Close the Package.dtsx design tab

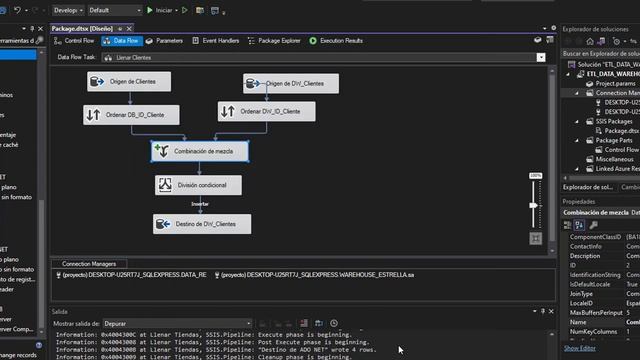(x=129, y=29)
